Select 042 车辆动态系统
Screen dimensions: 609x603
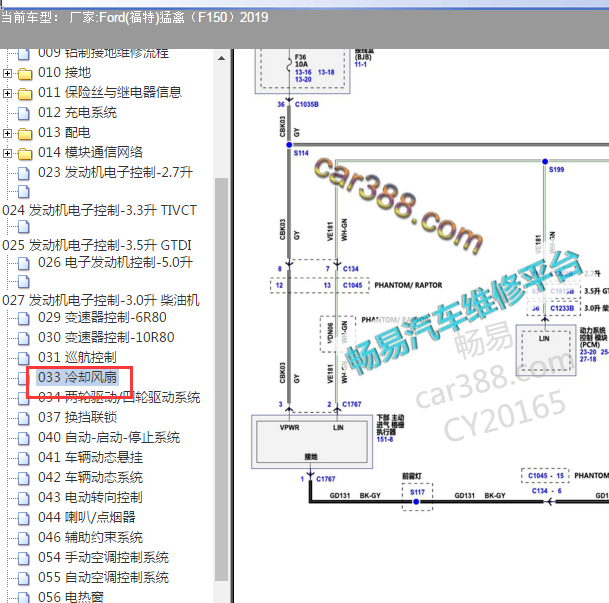[x=90, y=478]
